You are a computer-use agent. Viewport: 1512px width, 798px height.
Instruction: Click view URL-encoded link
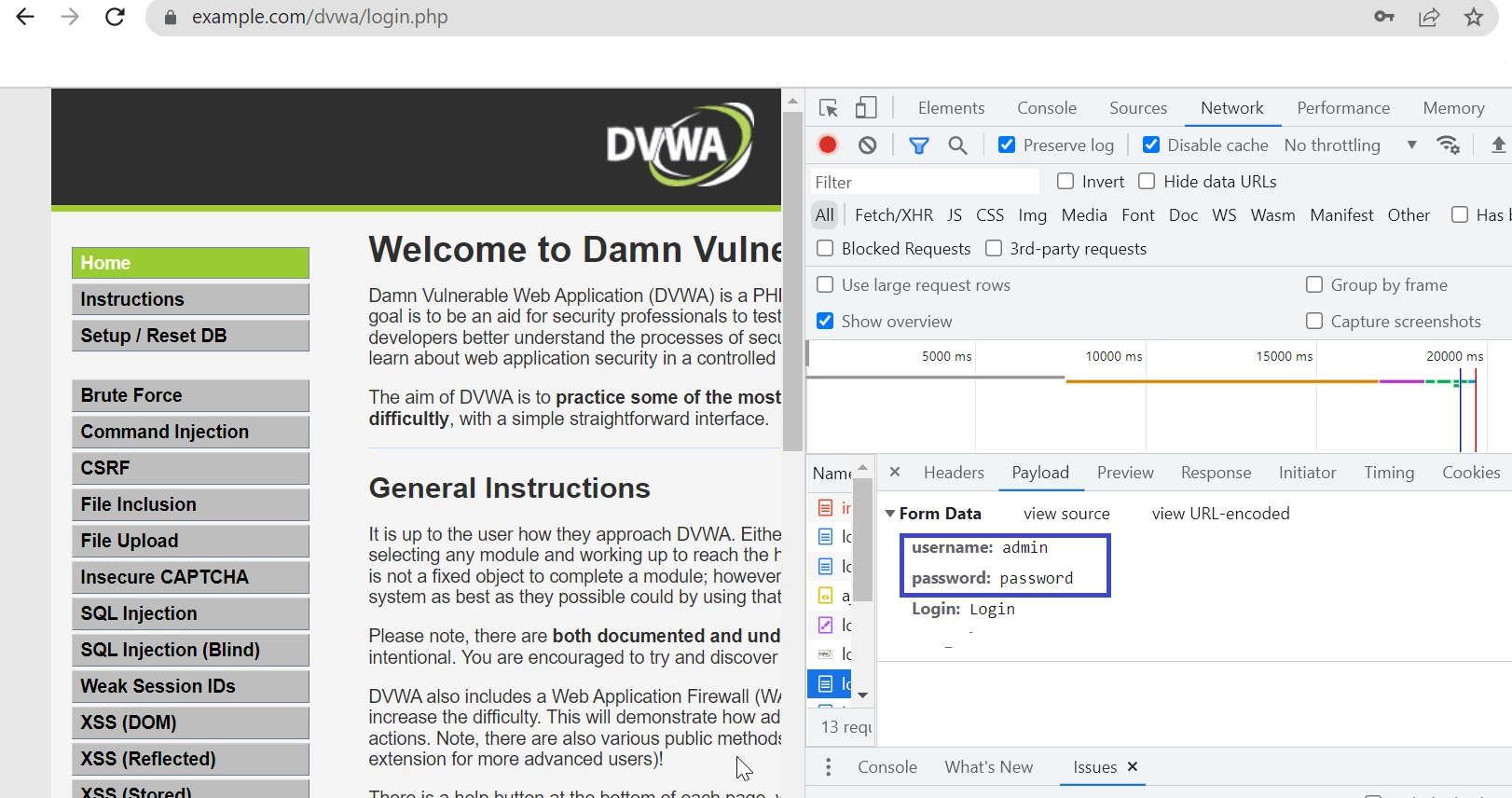click(1220, 514)
